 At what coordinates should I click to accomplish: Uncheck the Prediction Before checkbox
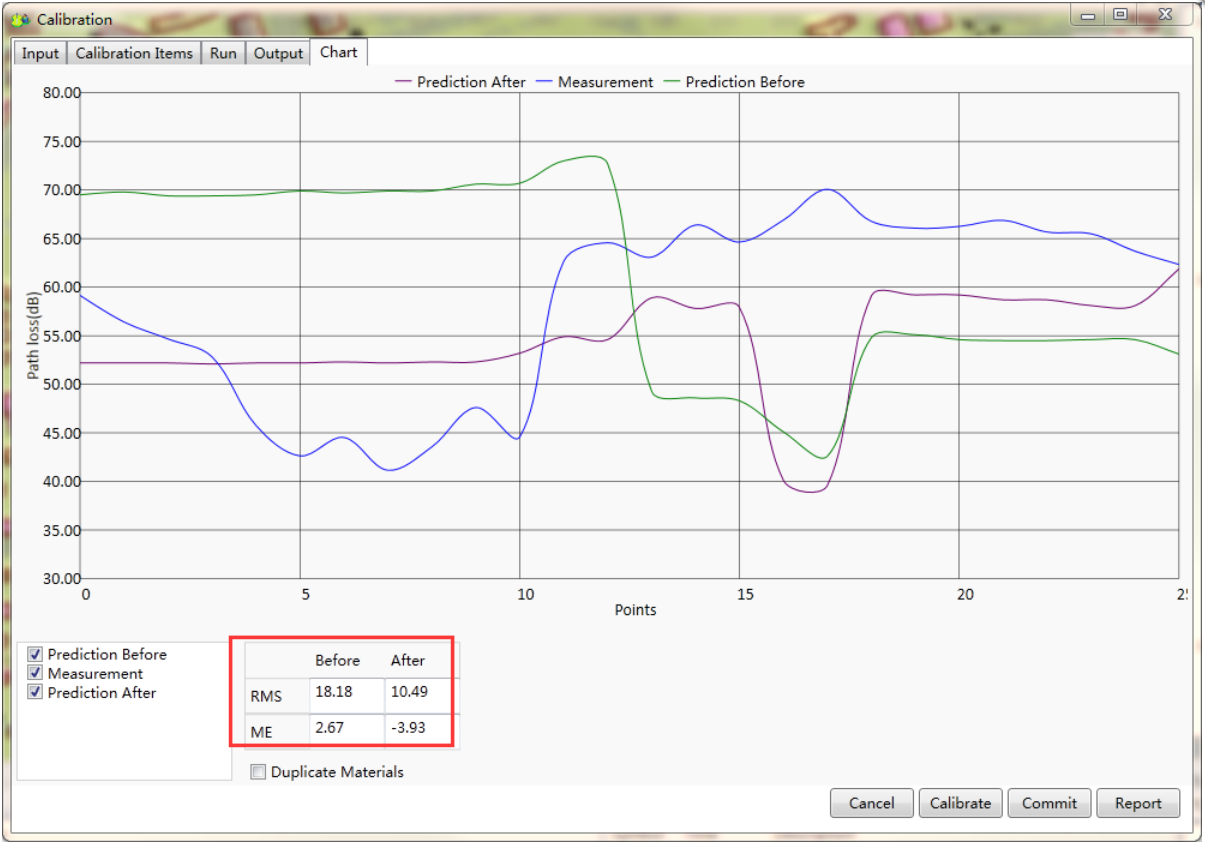coord(36,655)
